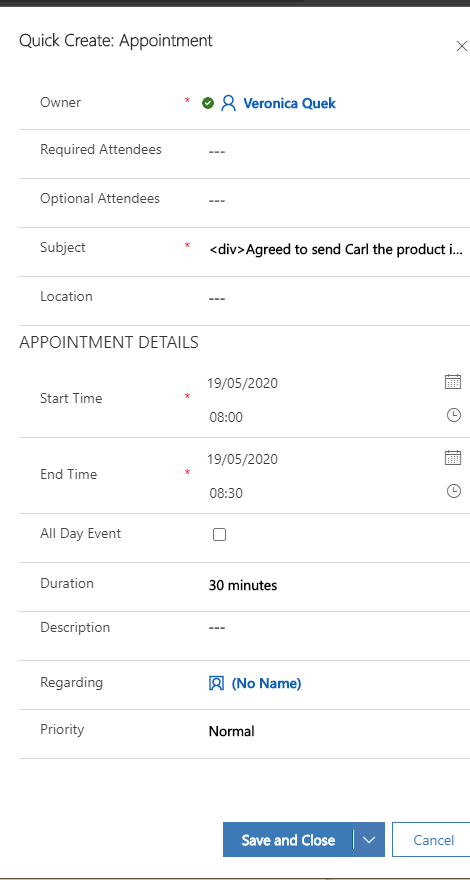Click the Description field
The width and height of the screenshot is (470, 880).
[336, 627]
